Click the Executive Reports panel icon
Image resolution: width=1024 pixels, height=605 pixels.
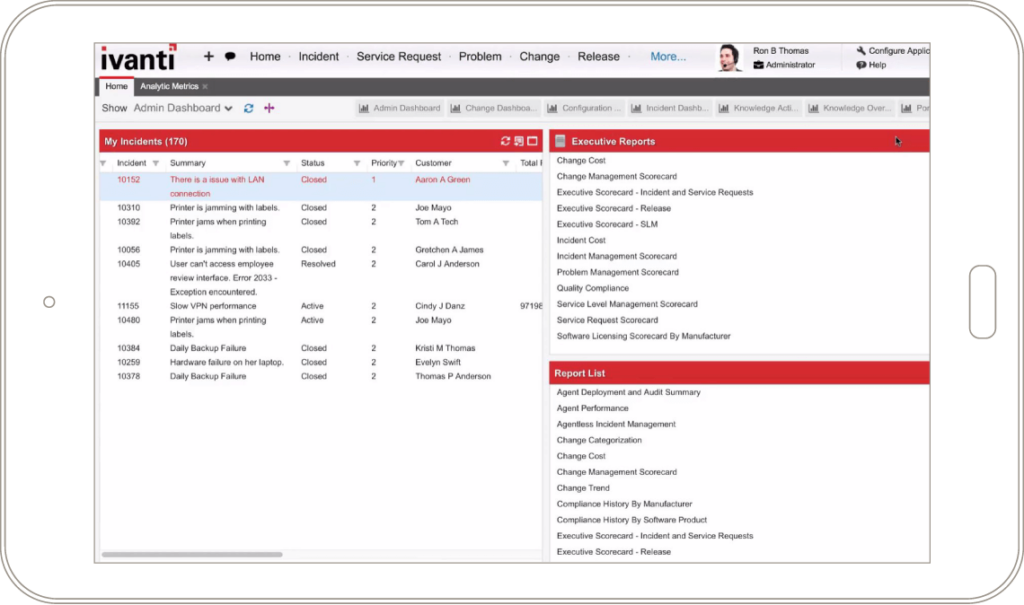pyautogui.click(x=560, y=141)
